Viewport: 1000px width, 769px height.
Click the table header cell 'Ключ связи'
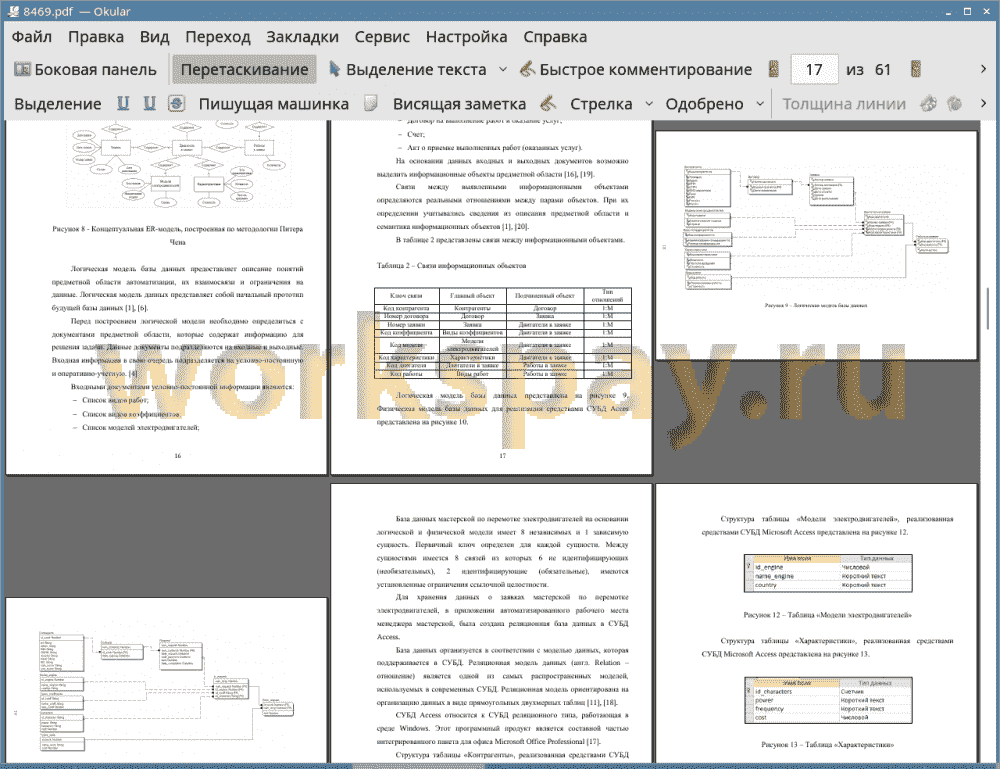[406, 296]
